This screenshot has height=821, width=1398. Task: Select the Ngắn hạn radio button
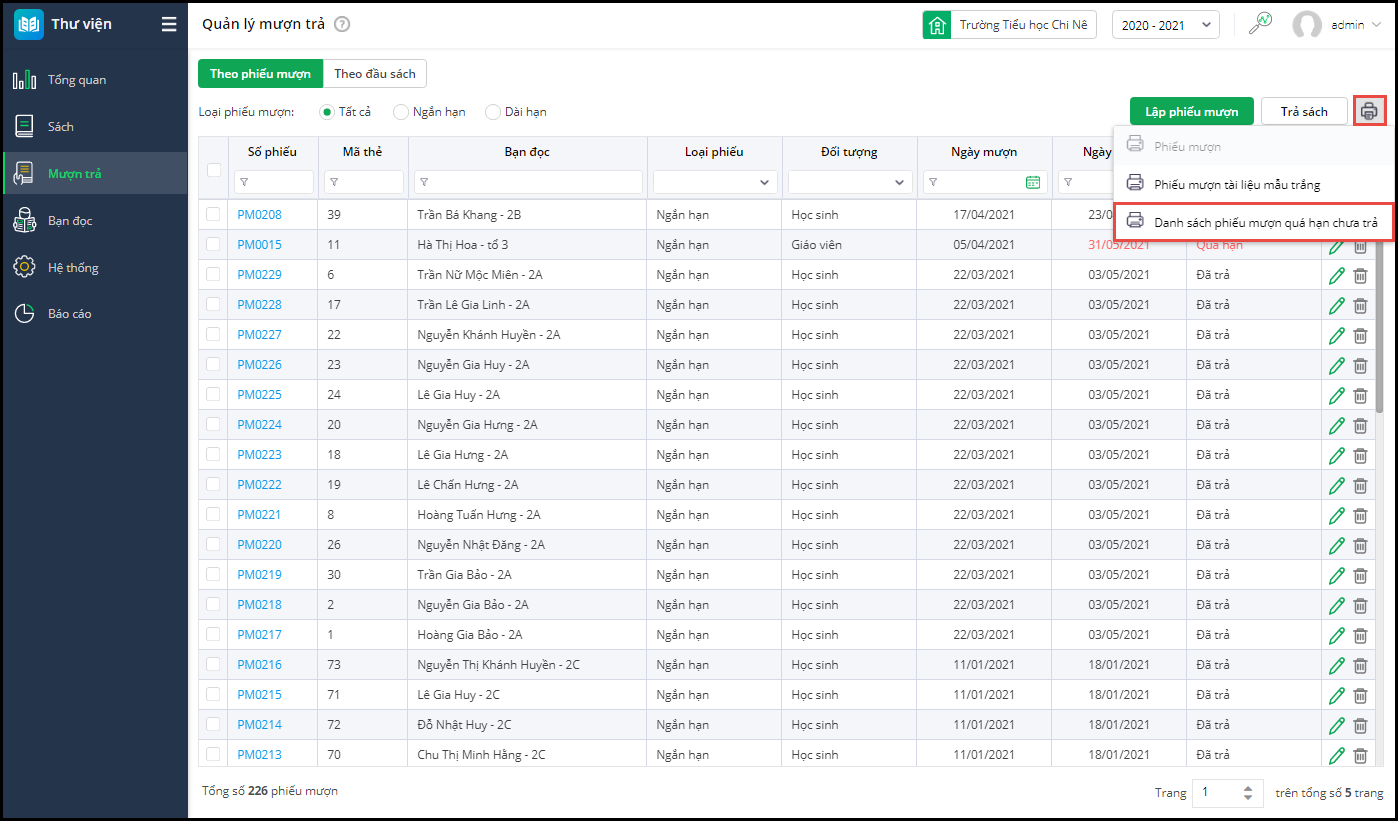point(401,112)
